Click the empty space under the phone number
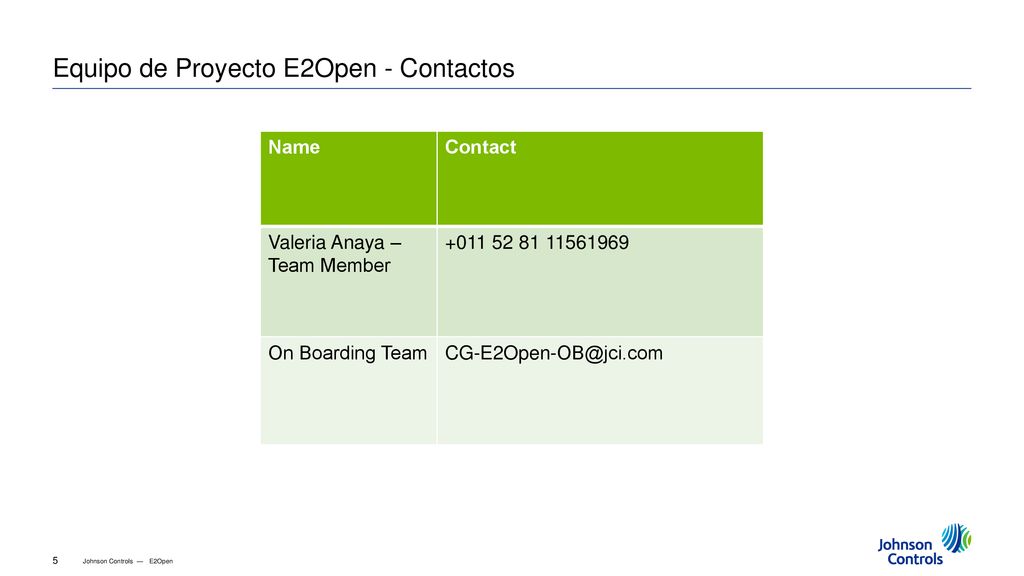1024x576 pixels. (x=600, y=295)
